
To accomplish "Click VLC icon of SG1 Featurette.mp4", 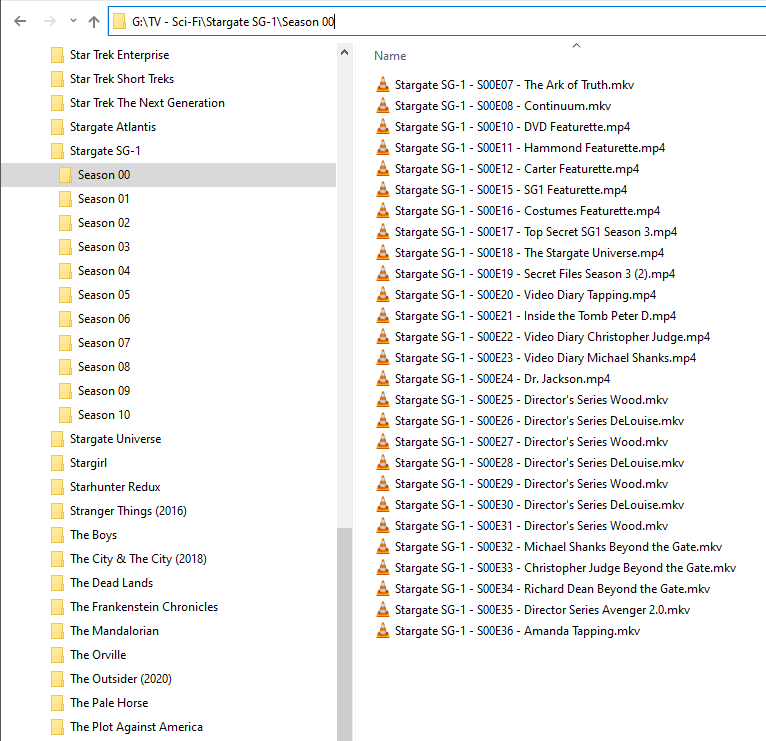I will pos(383,190).
